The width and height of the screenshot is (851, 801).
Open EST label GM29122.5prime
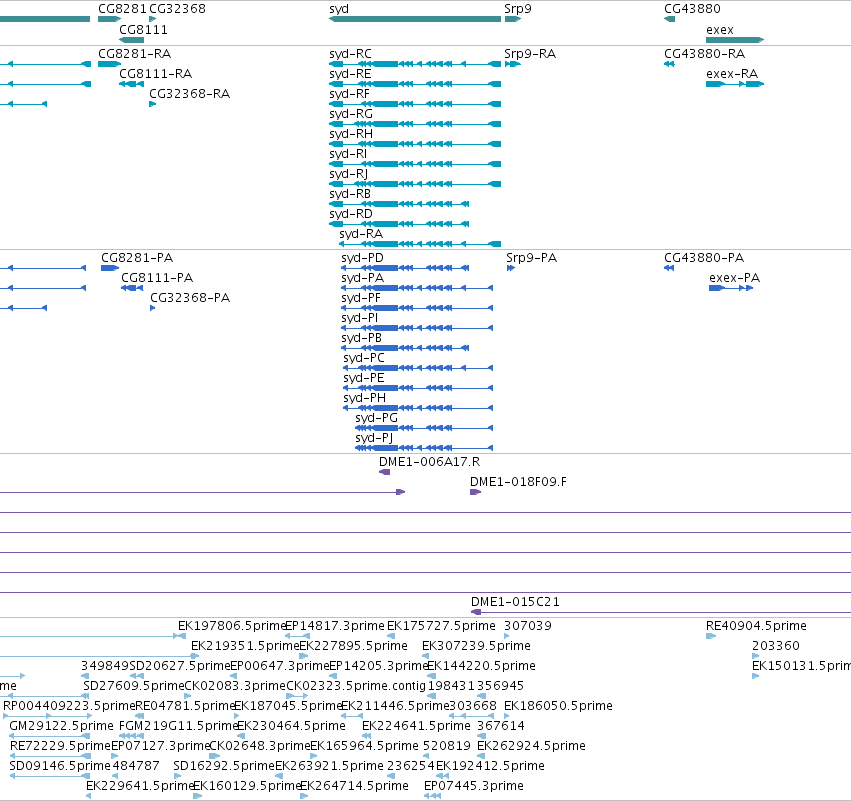[x=61, y=726]
